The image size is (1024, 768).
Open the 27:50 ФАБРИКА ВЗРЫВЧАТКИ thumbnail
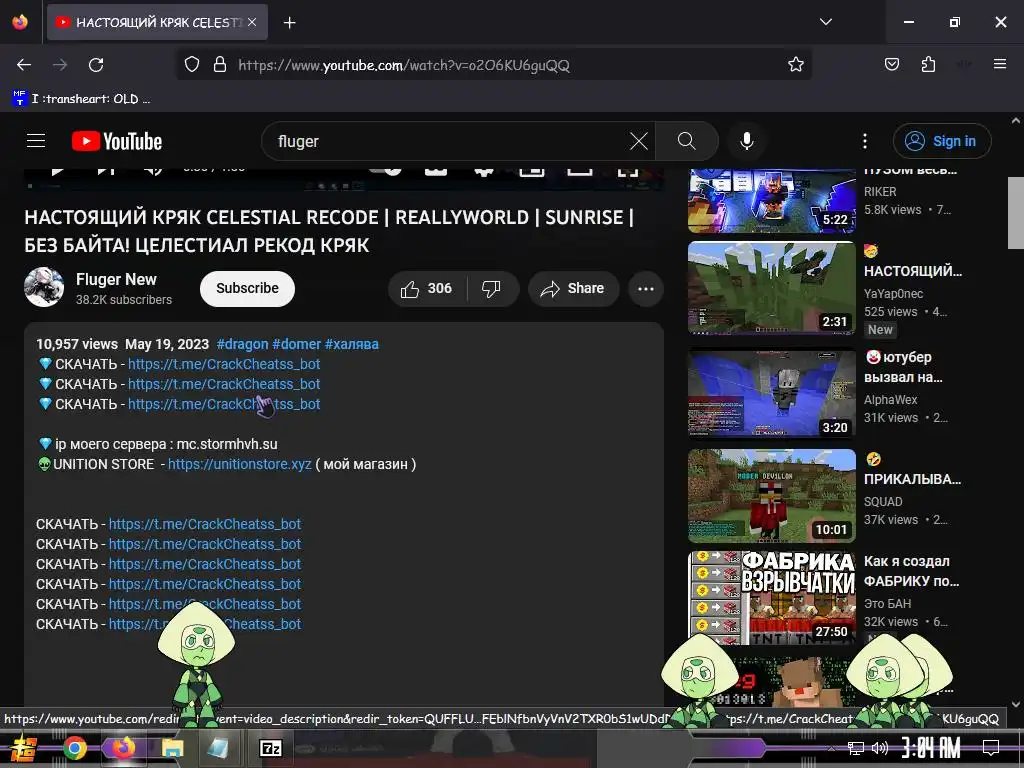click(x=771, y=598)
